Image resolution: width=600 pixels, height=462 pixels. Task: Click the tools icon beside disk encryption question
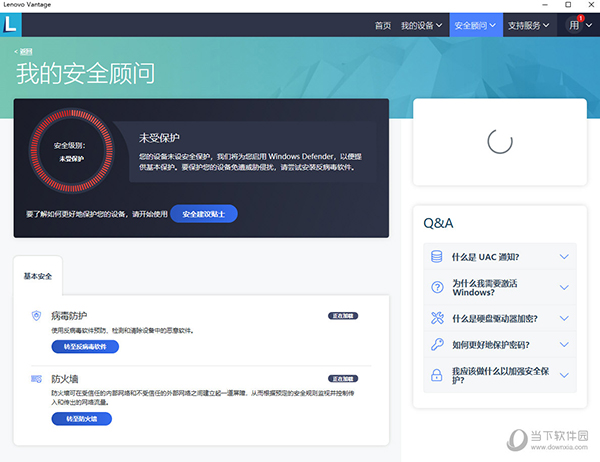[437, 318]
